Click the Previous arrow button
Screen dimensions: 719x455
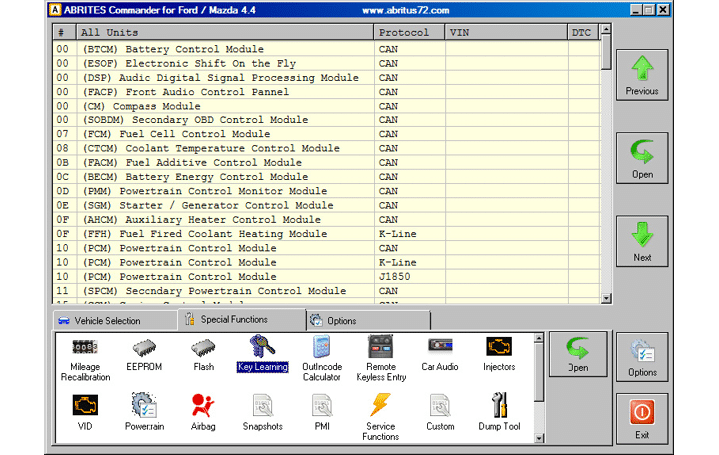[642, 75]
